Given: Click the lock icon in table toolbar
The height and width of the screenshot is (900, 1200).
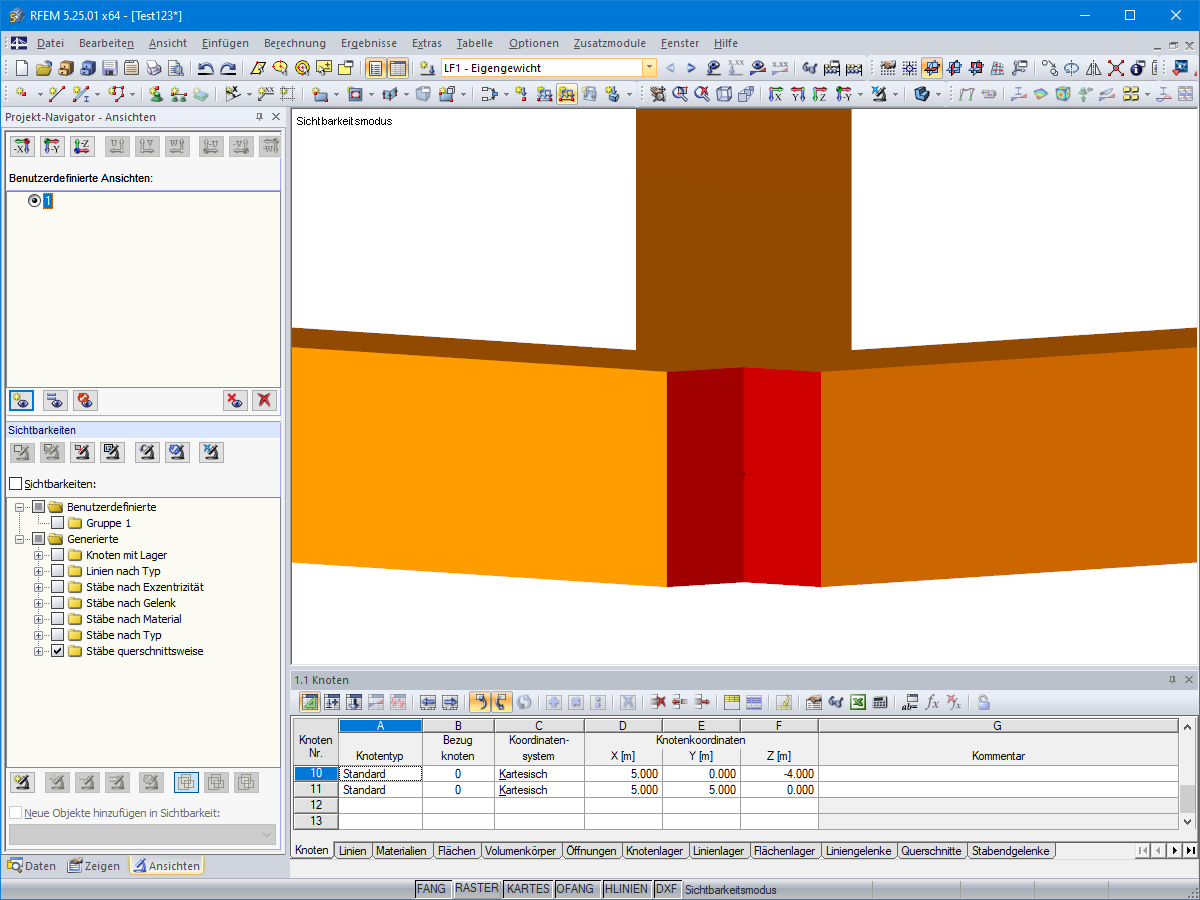Looking at the screenshot, I should (x=984, y=702).
